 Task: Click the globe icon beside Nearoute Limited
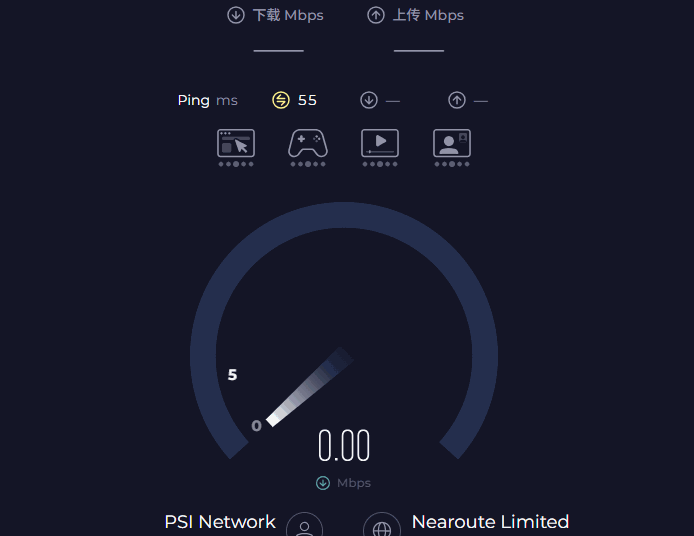click(x=381, y=528)
